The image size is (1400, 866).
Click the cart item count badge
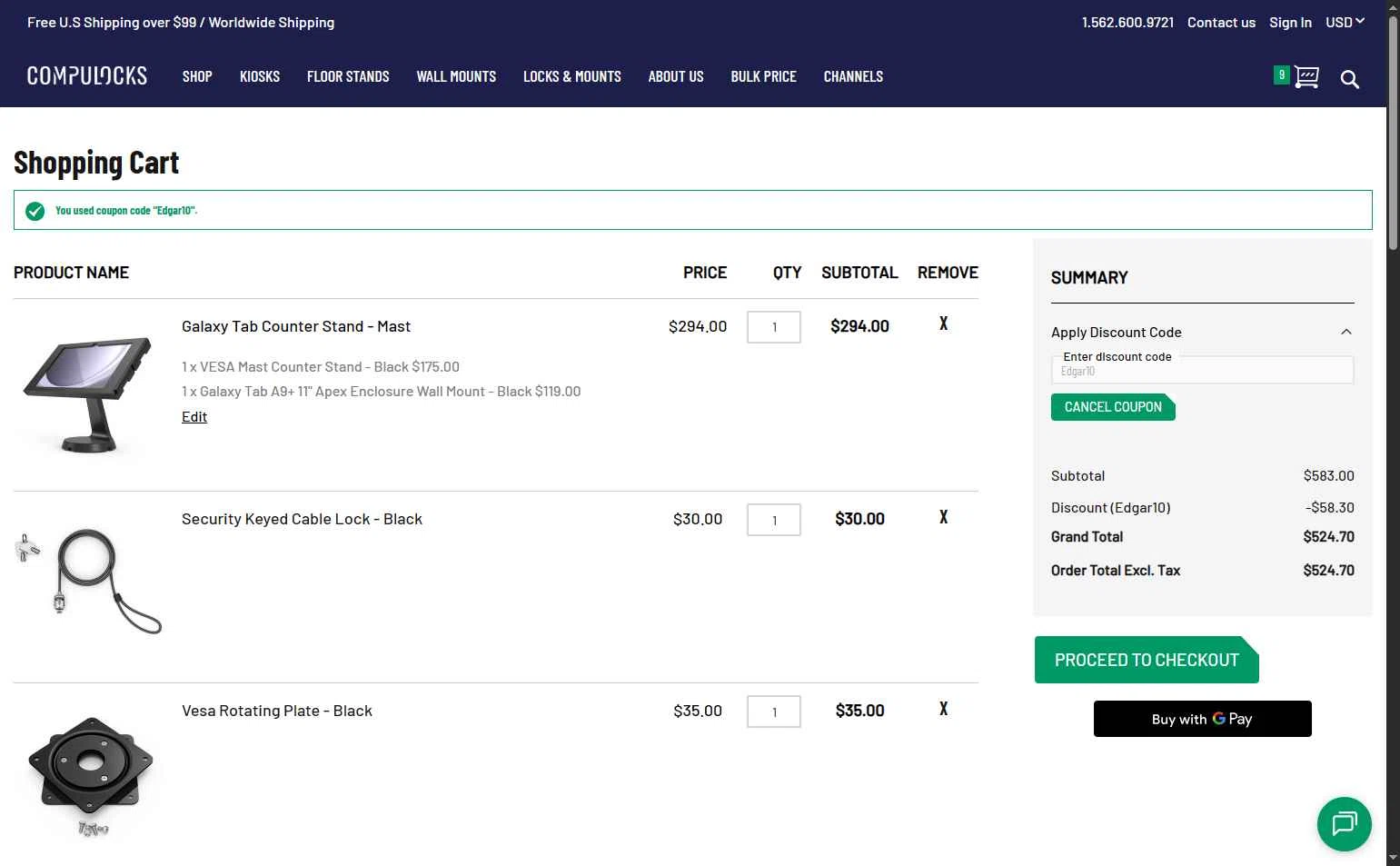[x=1282, y=75]
